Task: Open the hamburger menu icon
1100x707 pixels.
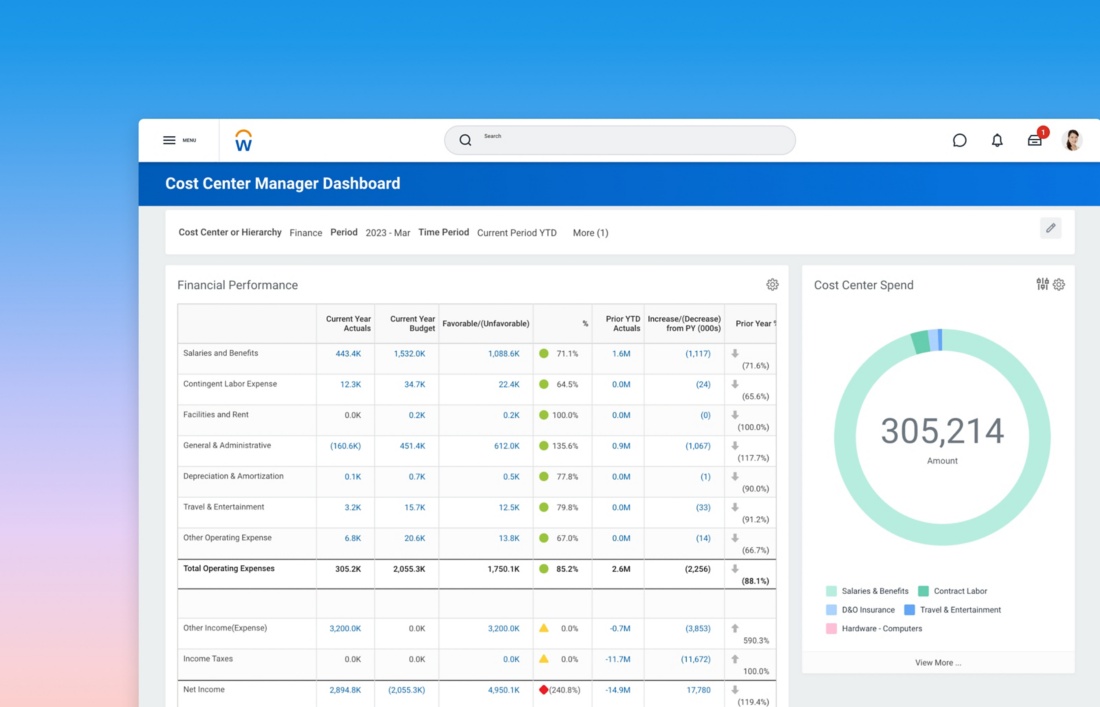Action: click(x=169, y=140)
